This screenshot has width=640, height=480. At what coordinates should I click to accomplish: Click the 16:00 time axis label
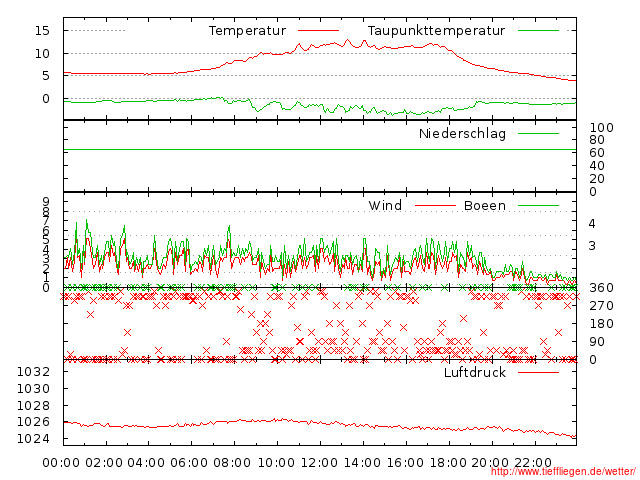[x=405, y=462]
